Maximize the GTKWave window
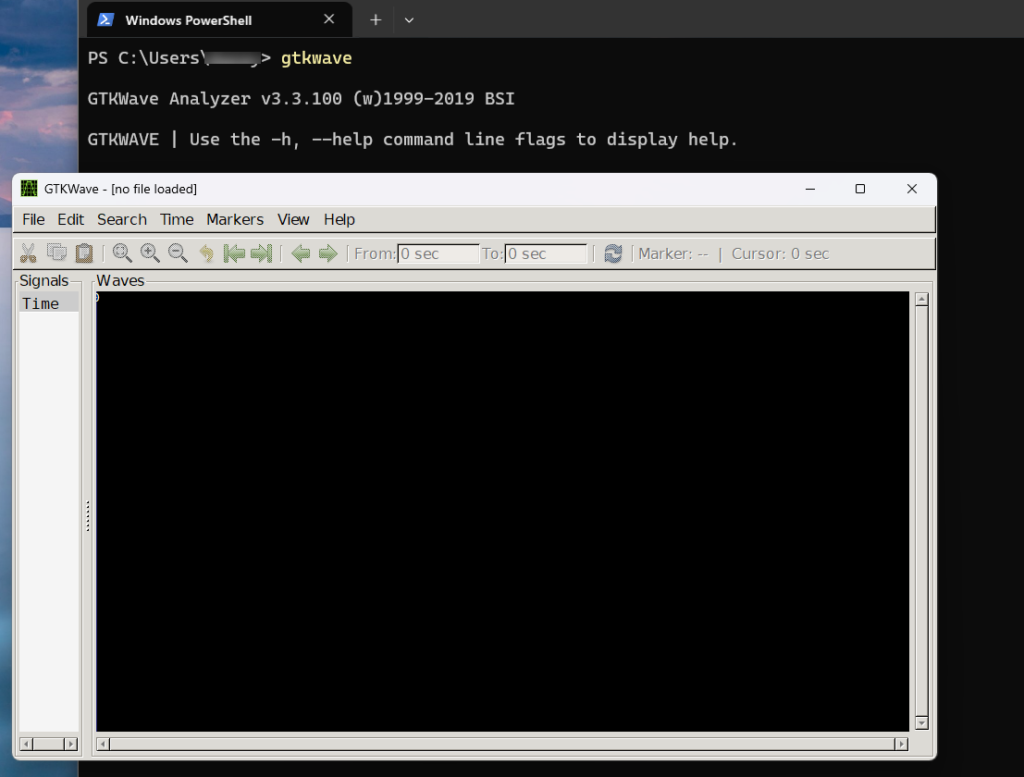 pyautogui.click(x=860, y=189)
